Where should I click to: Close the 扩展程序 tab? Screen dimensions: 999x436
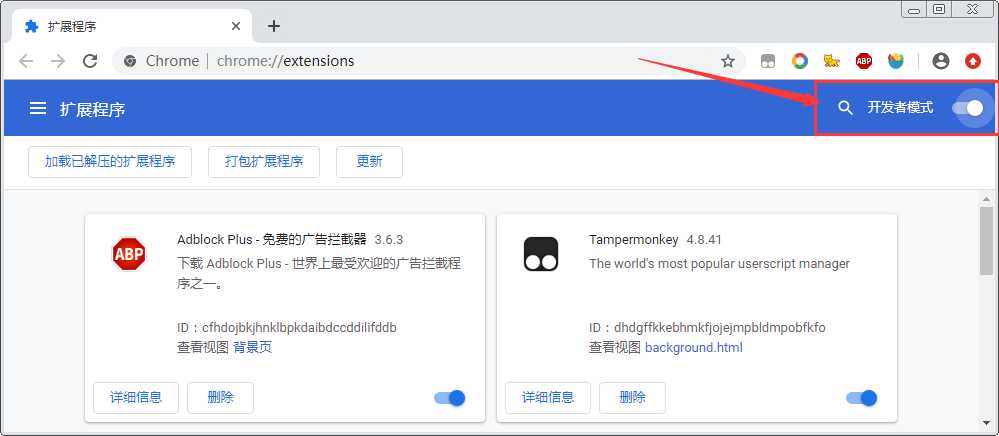click(x=236, y=26)
